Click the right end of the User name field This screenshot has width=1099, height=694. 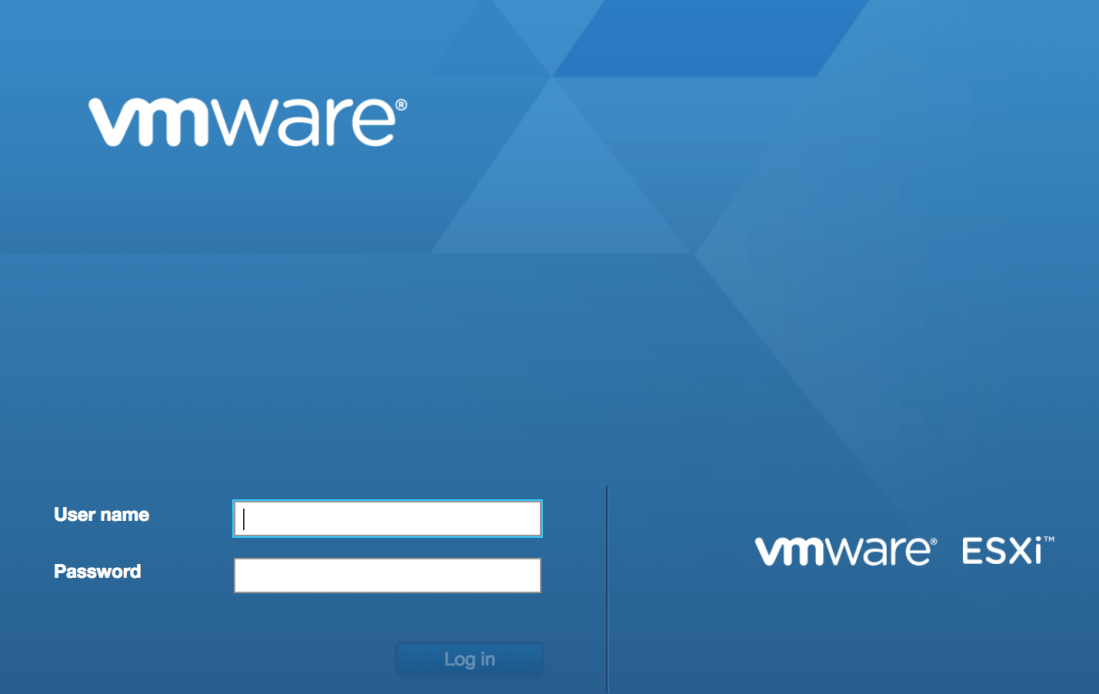coord(529,519)
